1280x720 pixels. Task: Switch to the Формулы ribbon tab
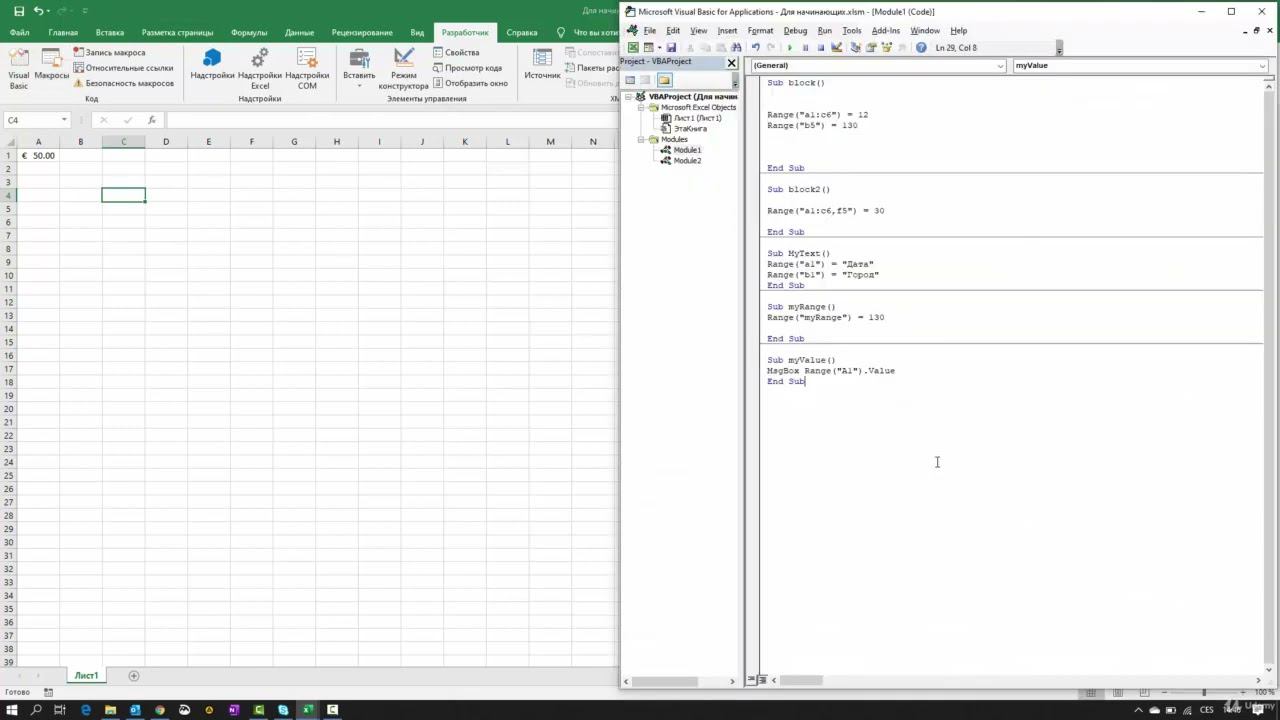(249, 32)
